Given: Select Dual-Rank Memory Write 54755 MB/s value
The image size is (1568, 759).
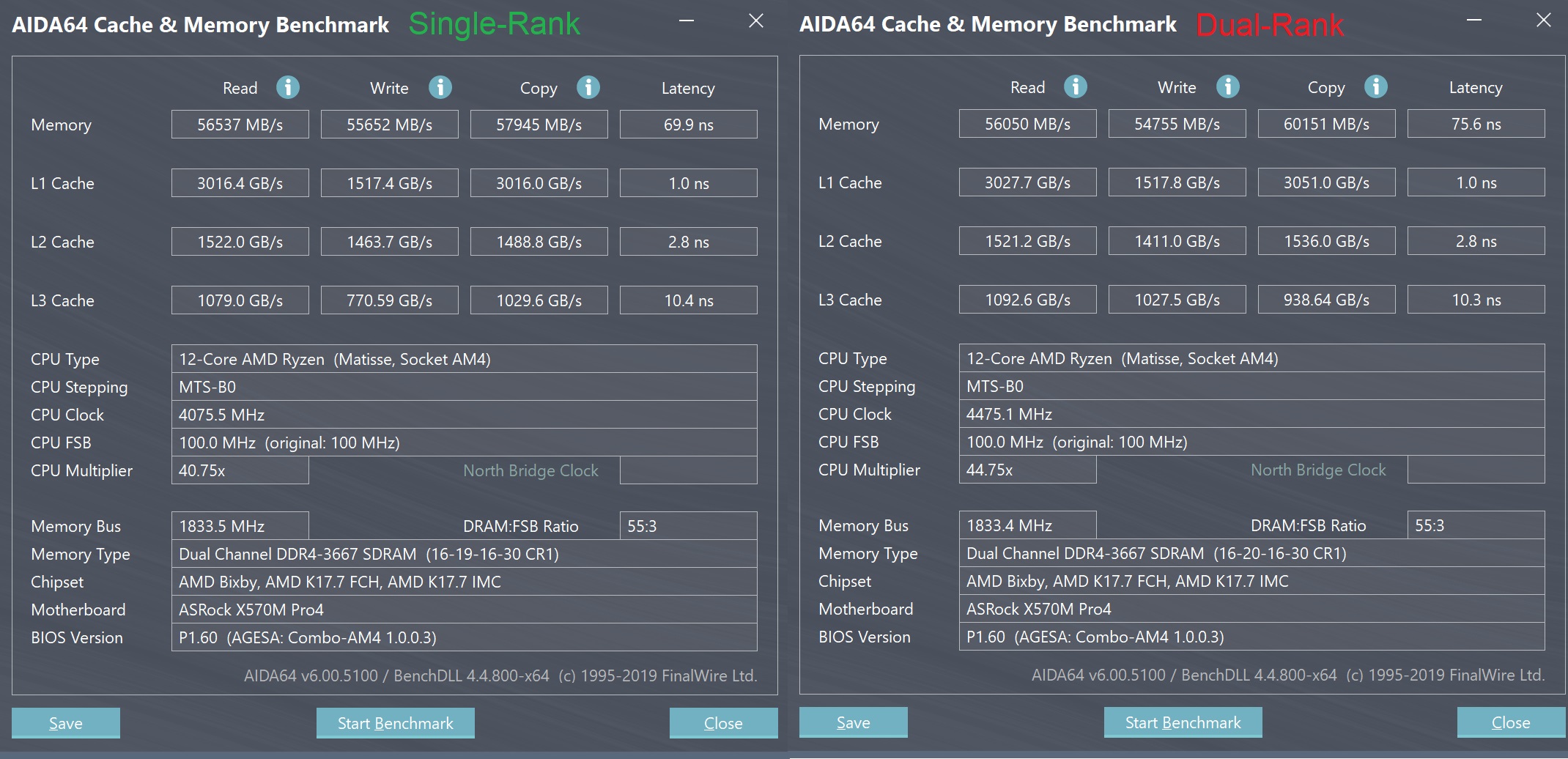Looking at the screenshot, I should pos(1177,124).
